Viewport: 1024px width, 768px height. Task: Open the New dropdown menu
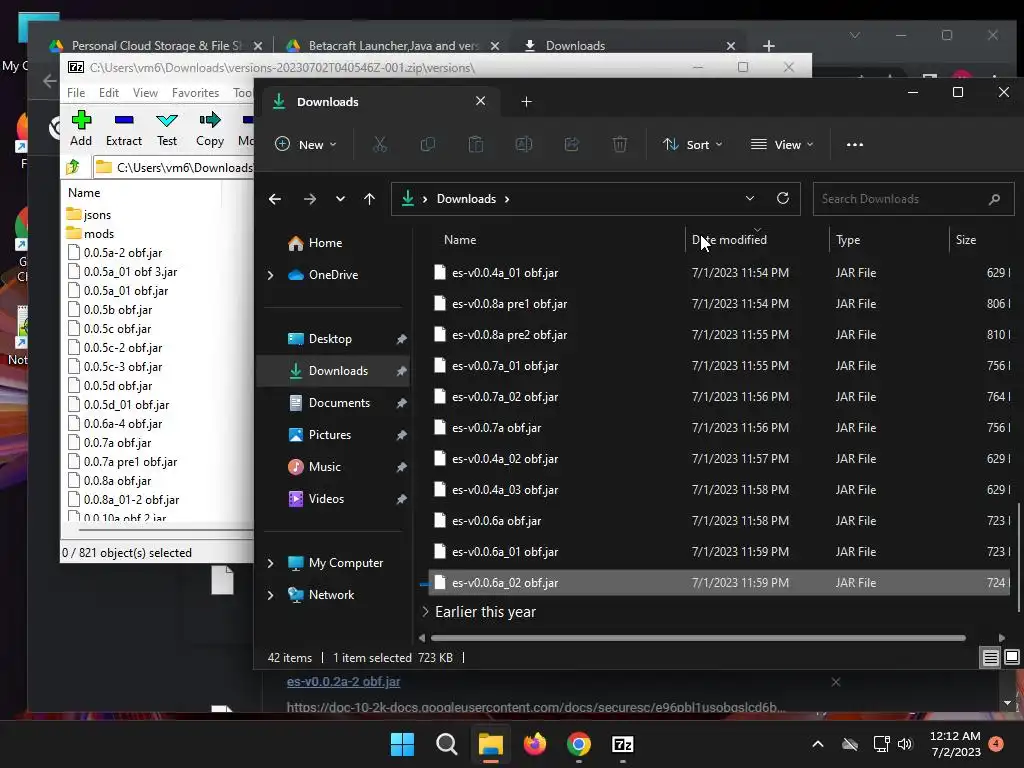(306, 144)
